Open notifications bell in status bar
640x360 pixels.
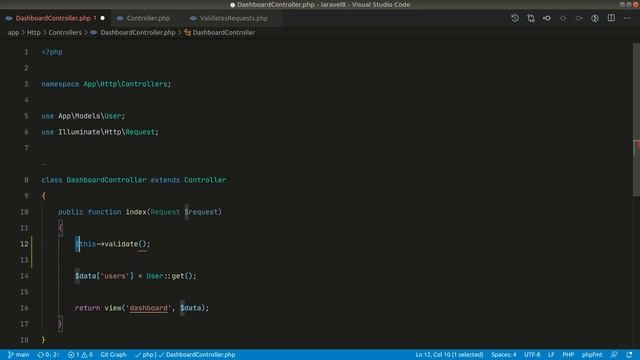629,355
